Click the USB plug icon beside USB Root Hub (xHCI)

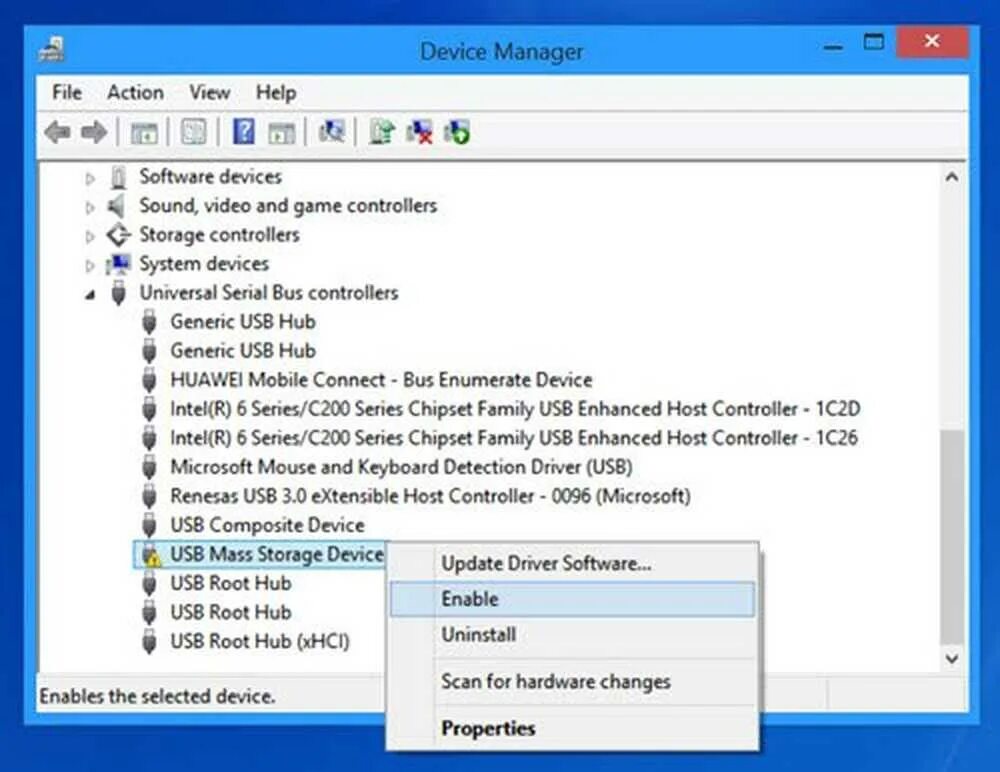click(x=149, y=642)
